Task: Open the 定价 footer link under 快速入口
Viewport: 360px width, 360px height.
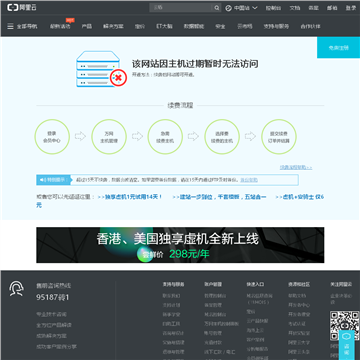Action: [x=251, y=312]
